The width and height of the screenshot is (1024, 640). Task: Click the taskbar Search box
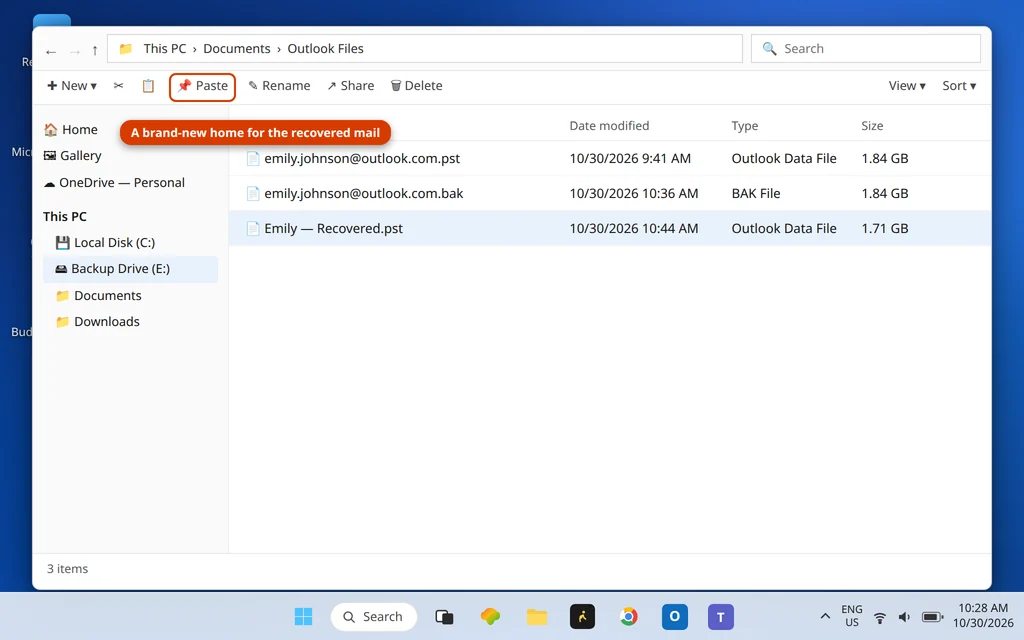pyautogui.click(x=374, y=616)
